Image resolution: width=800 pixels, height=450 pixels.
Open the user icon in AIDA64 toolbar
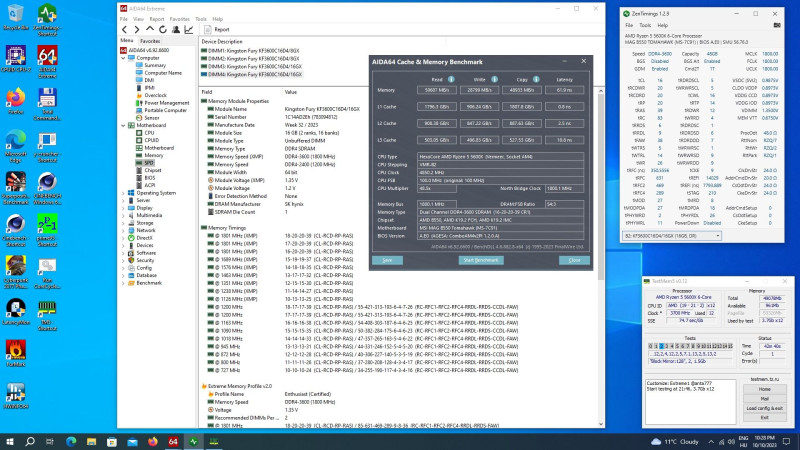pos(176,30)
